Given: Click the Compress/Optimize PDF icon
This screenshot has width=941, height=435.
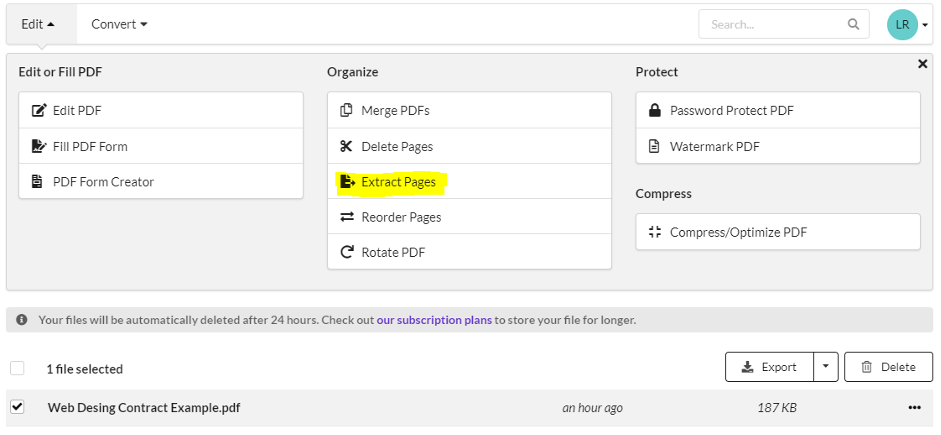Looking at the screenshot, I should click(655, 232).
